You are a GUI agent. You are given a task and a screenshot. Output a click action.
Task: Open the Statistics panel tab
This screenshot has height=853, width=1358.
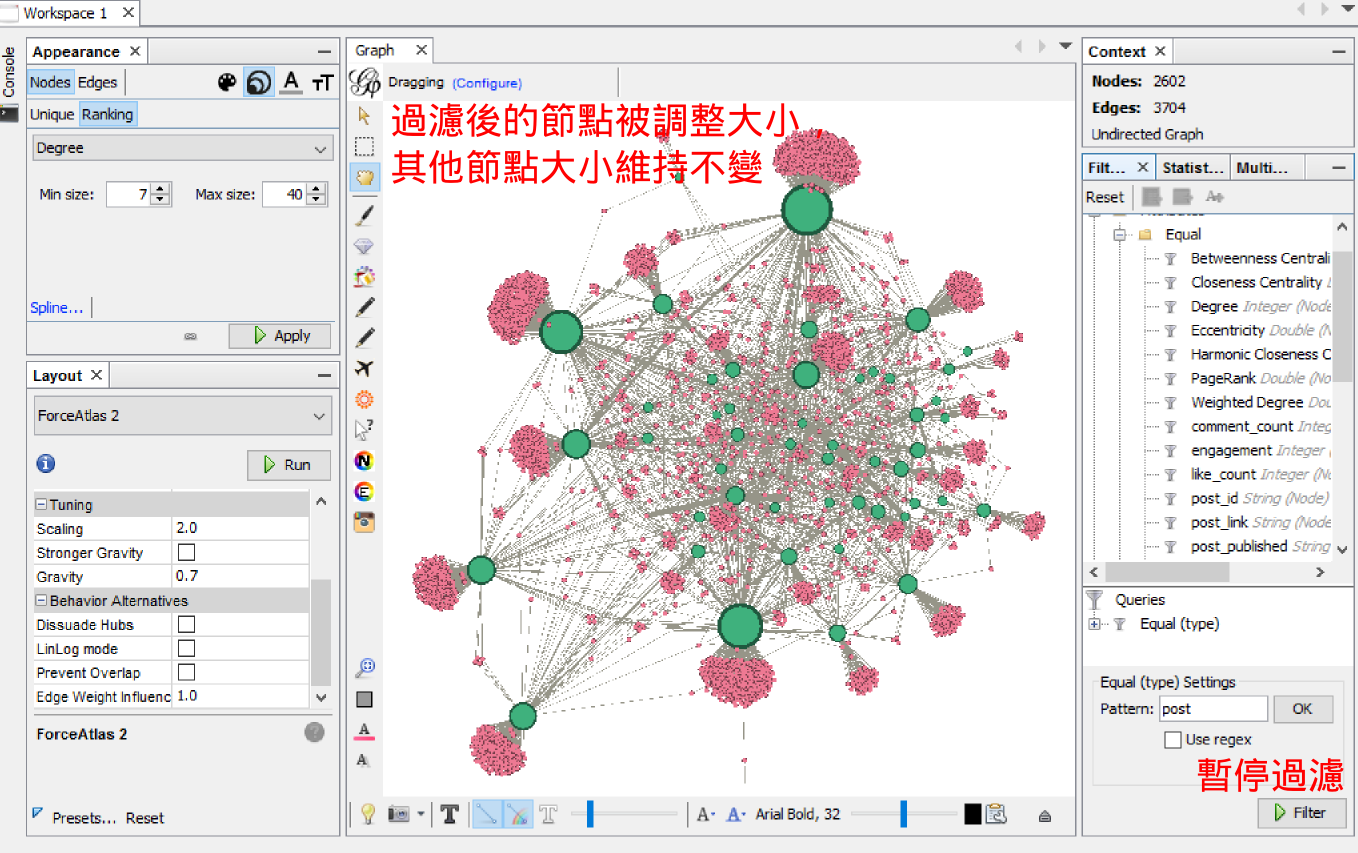(x=1192, y=167)
